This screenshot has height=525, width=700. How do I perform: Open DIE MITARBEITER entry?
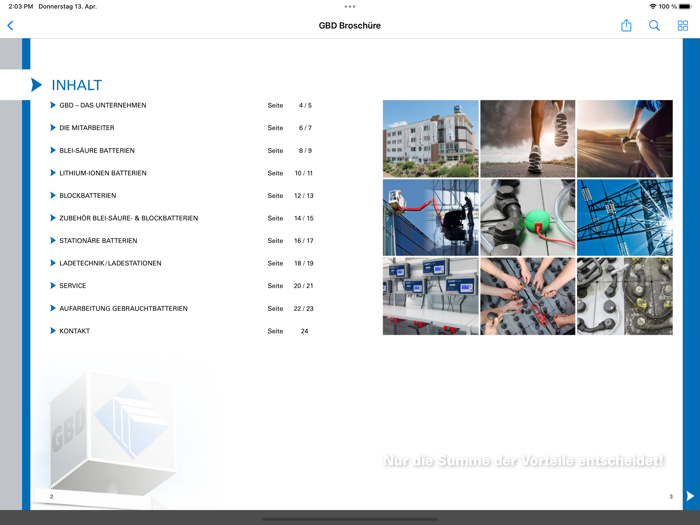[87, 128]
